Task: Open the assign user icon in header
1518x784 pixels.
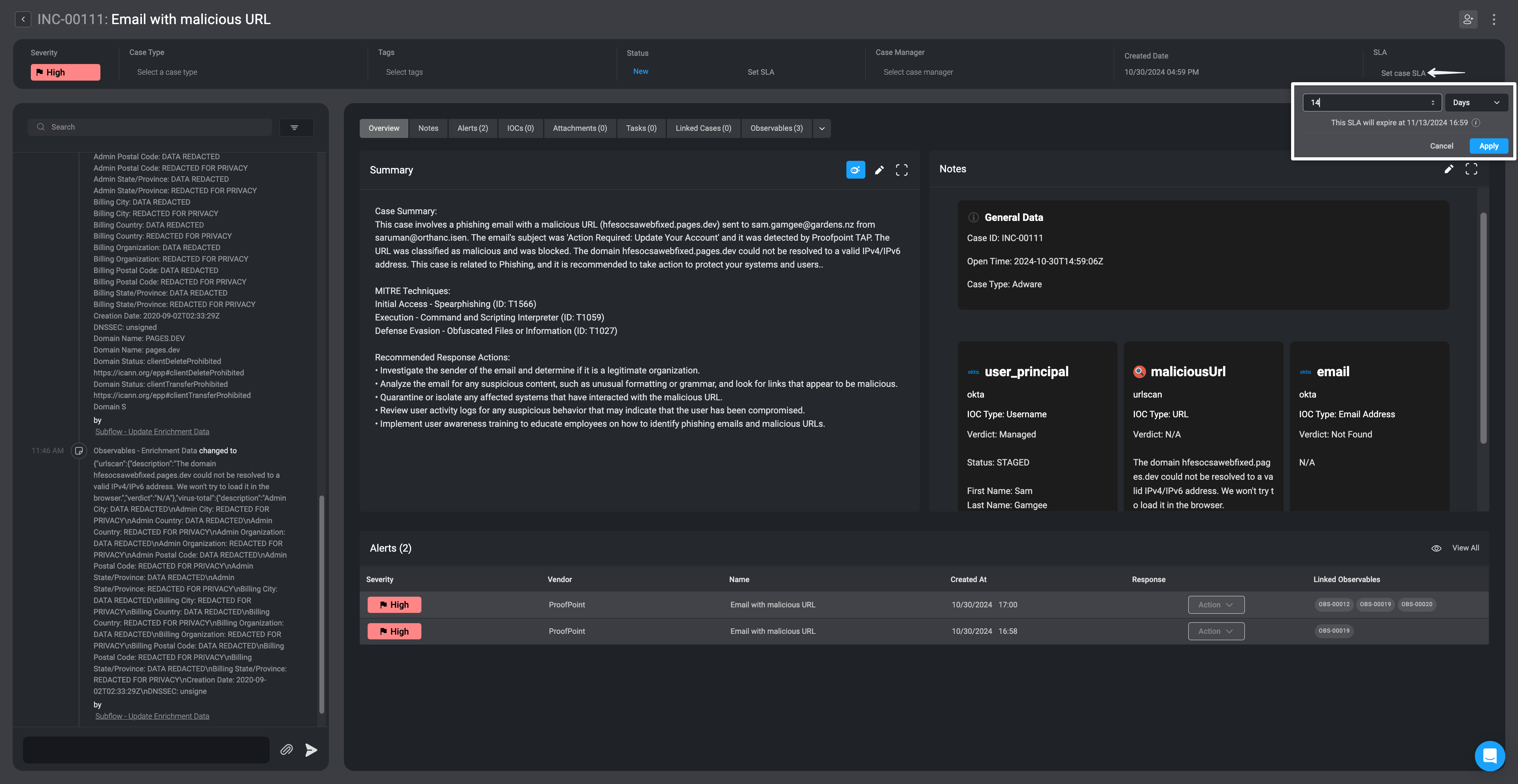Action: (1468, 19)
